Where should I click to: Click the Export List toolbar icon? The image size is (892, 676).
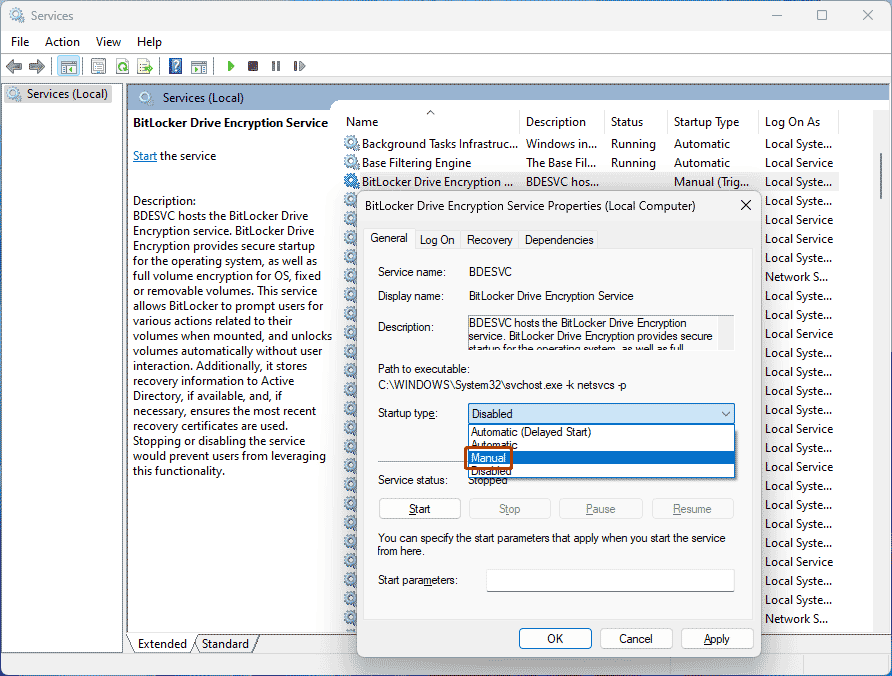[x=147, y=66]
